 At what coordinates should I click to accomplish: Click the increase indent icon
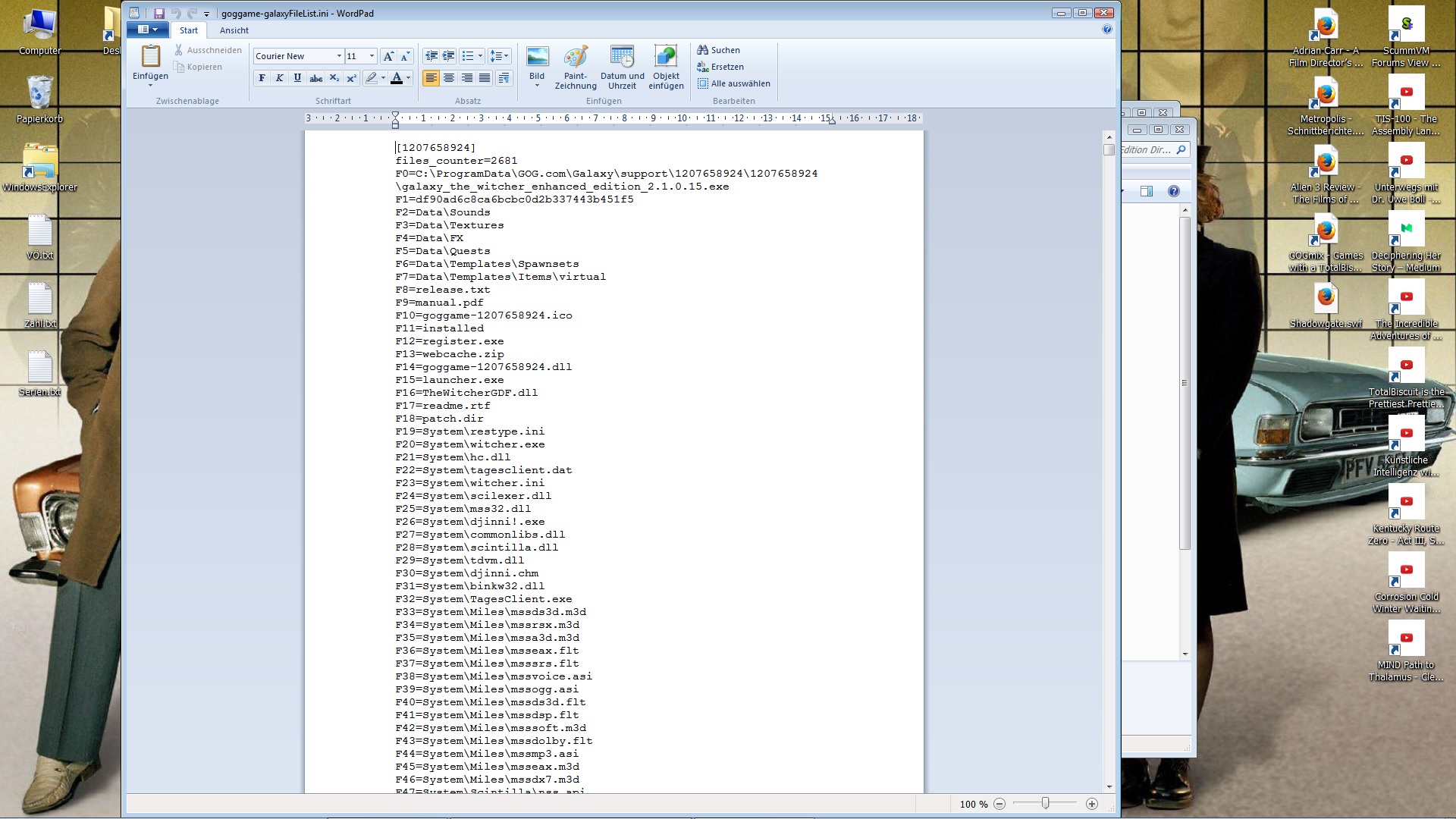pyautogui.click(x=449, y=56)
